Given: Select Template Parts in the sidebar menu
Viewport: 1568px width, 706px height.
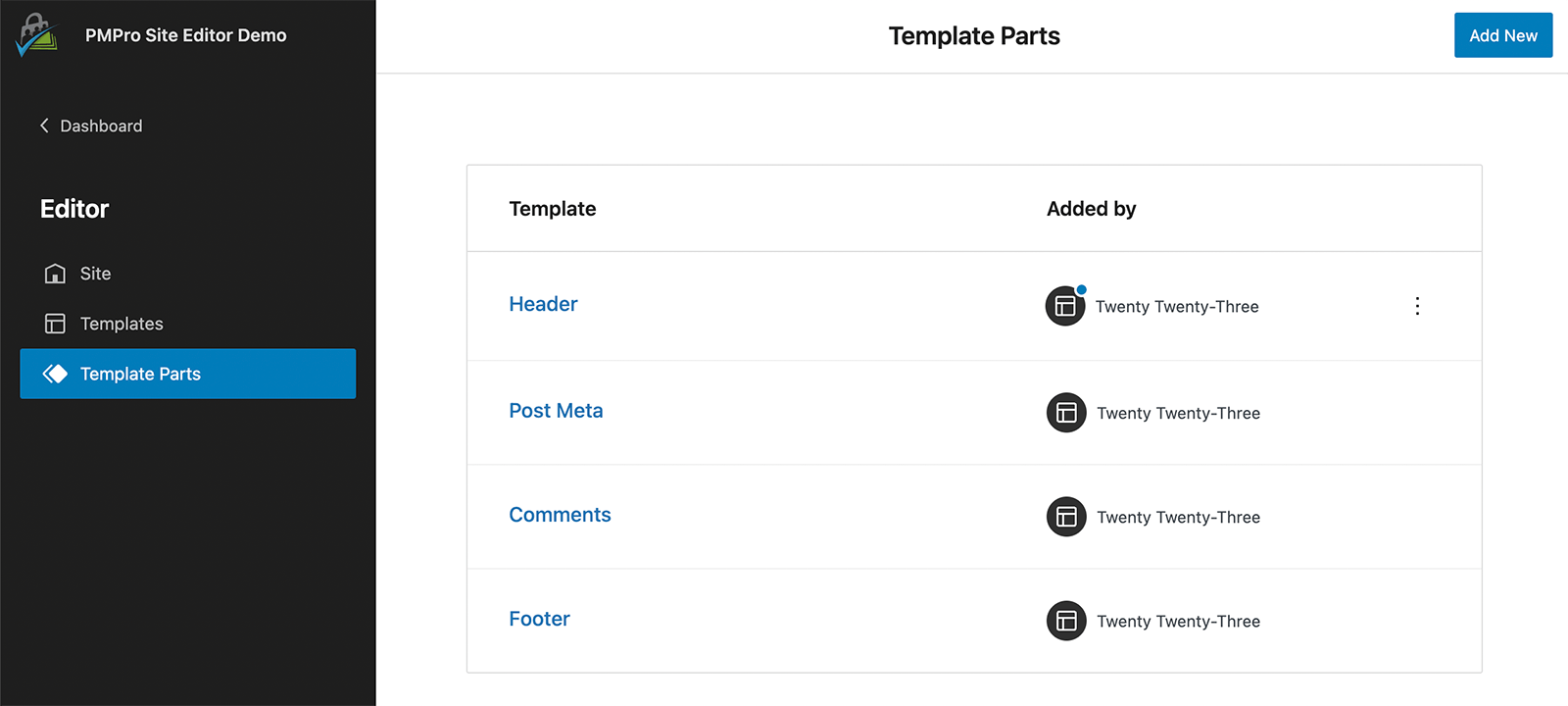Looking at the screenshot, I should click(140, 374).
